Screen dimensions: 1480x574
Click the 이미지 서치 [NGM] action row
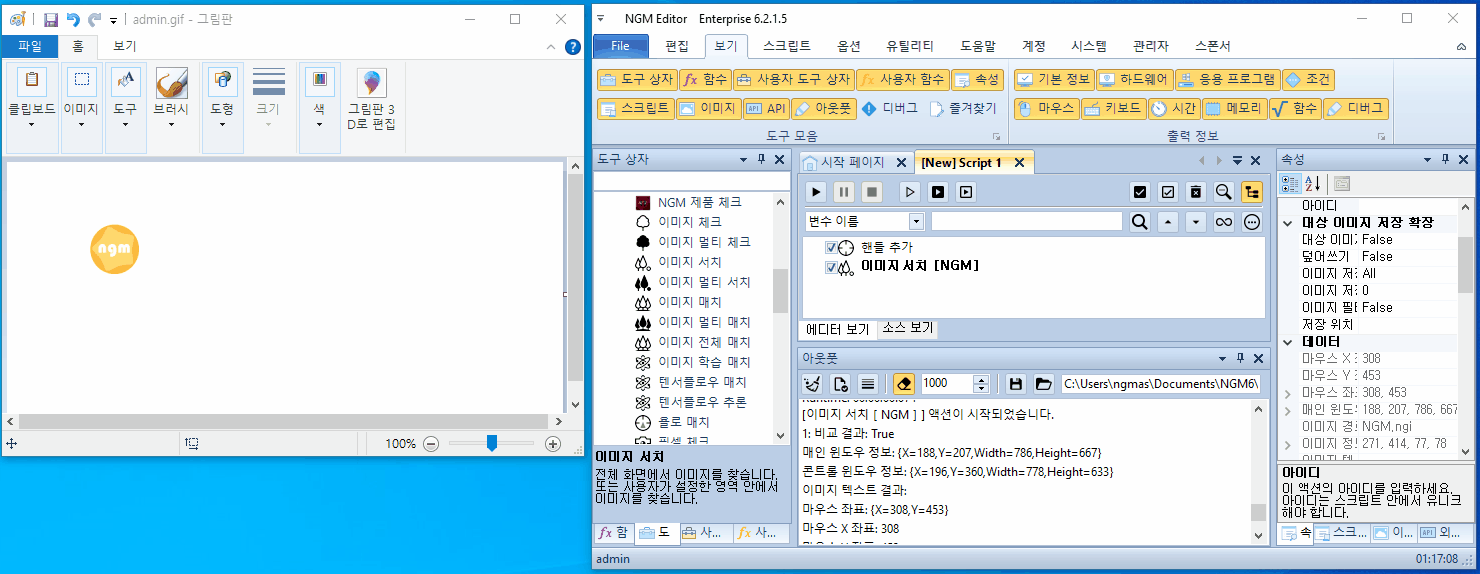919,267
